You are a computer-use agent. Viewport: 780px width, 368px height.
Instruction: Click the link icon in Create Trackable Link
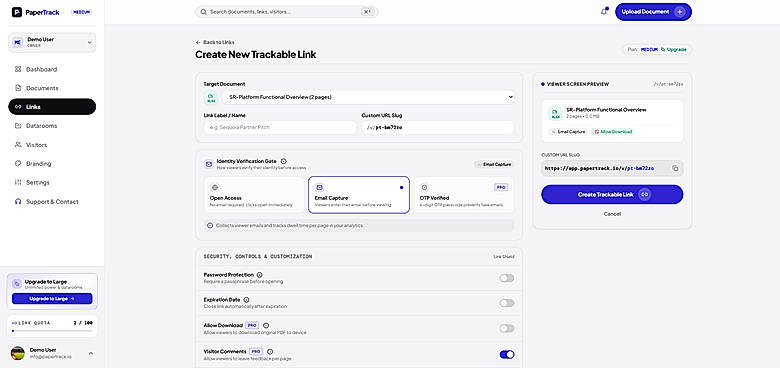645,194
